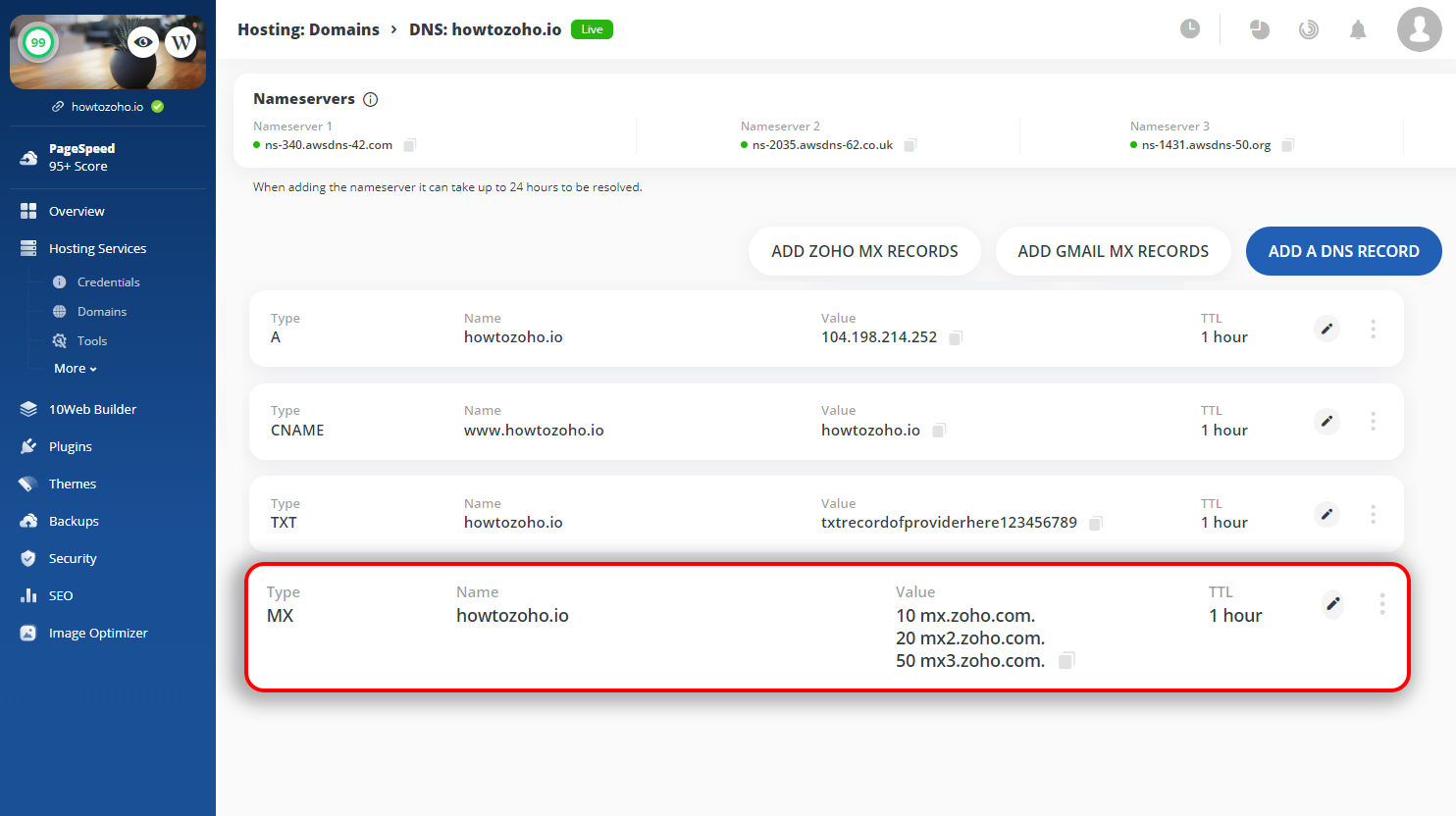Copy the A record value 104.198.214.252
This screenshot has width=1456, height=816.
(956, 337)
